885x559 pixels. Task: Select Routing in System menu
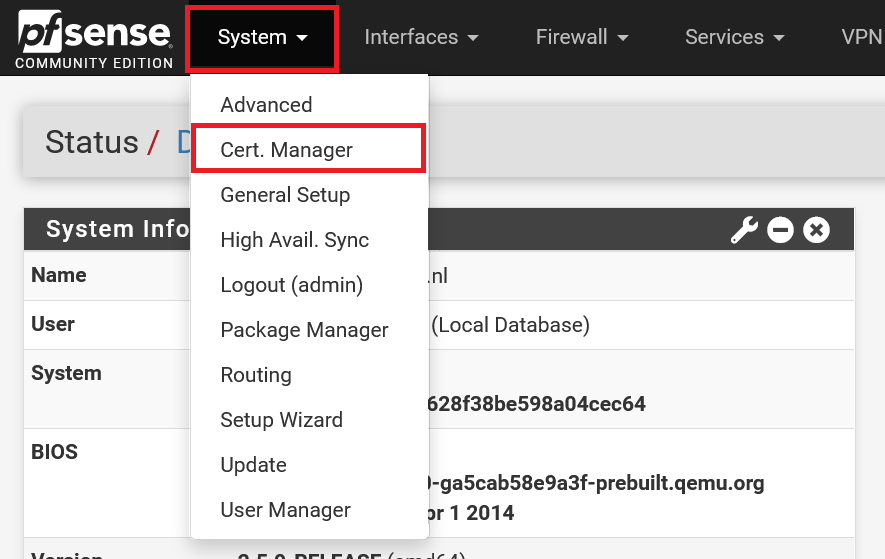[x=256, y=375]
